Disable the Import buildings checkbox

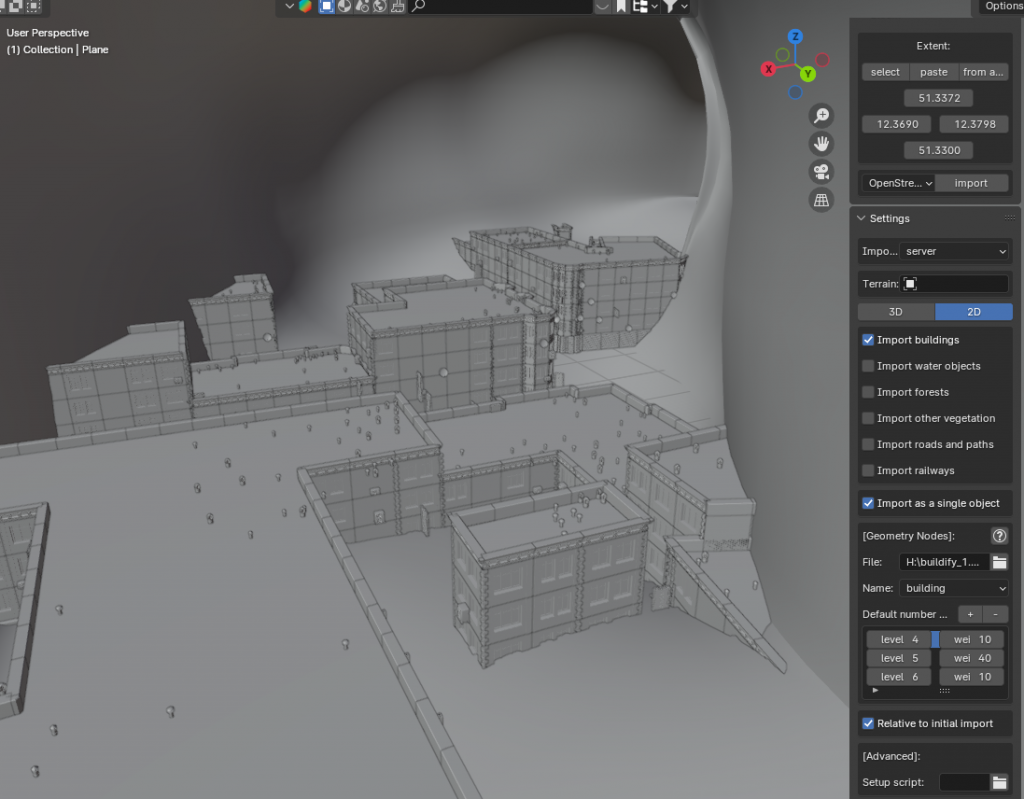coord(868,340)
